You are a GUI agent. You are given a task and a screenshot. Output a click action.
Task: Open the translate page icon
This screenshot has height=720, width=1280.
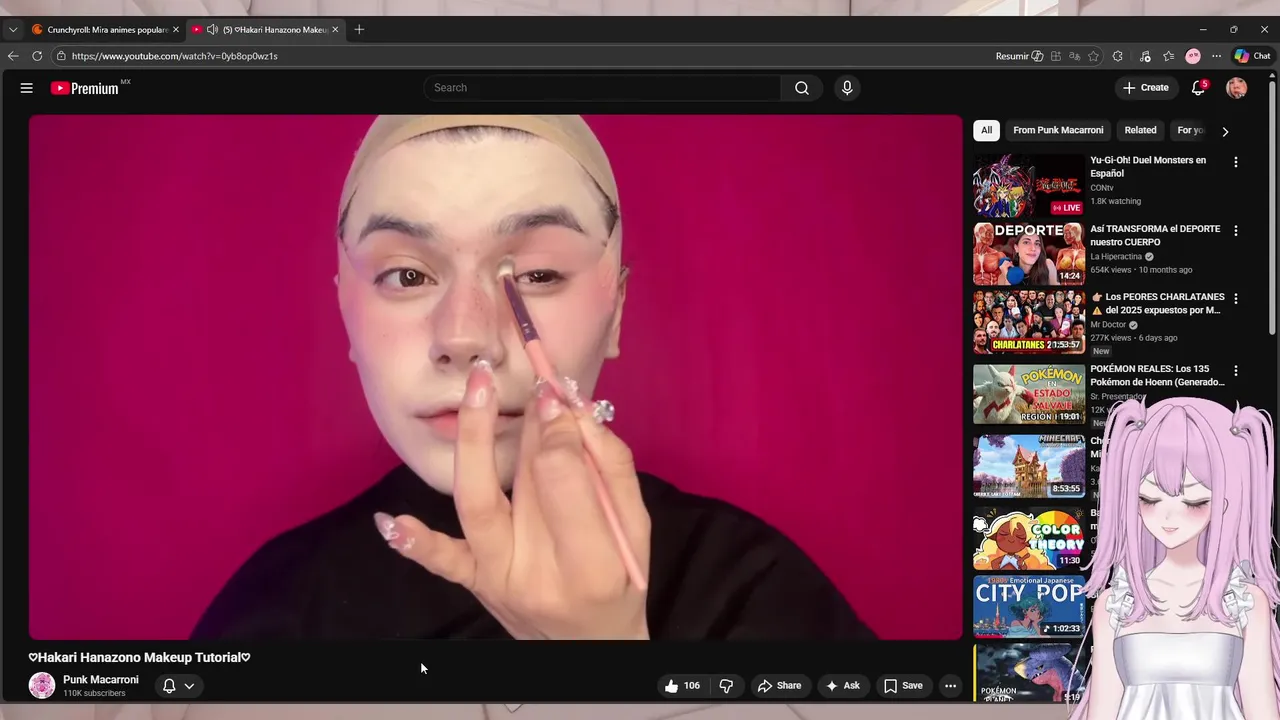point(1074,56)
